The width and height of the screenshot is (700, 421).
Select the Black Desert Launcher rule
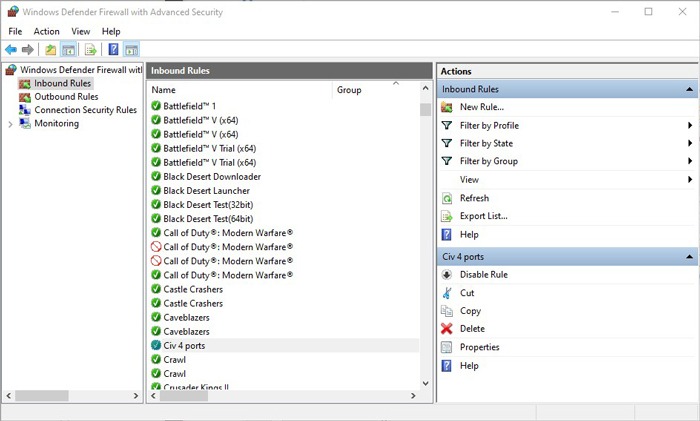206,191
